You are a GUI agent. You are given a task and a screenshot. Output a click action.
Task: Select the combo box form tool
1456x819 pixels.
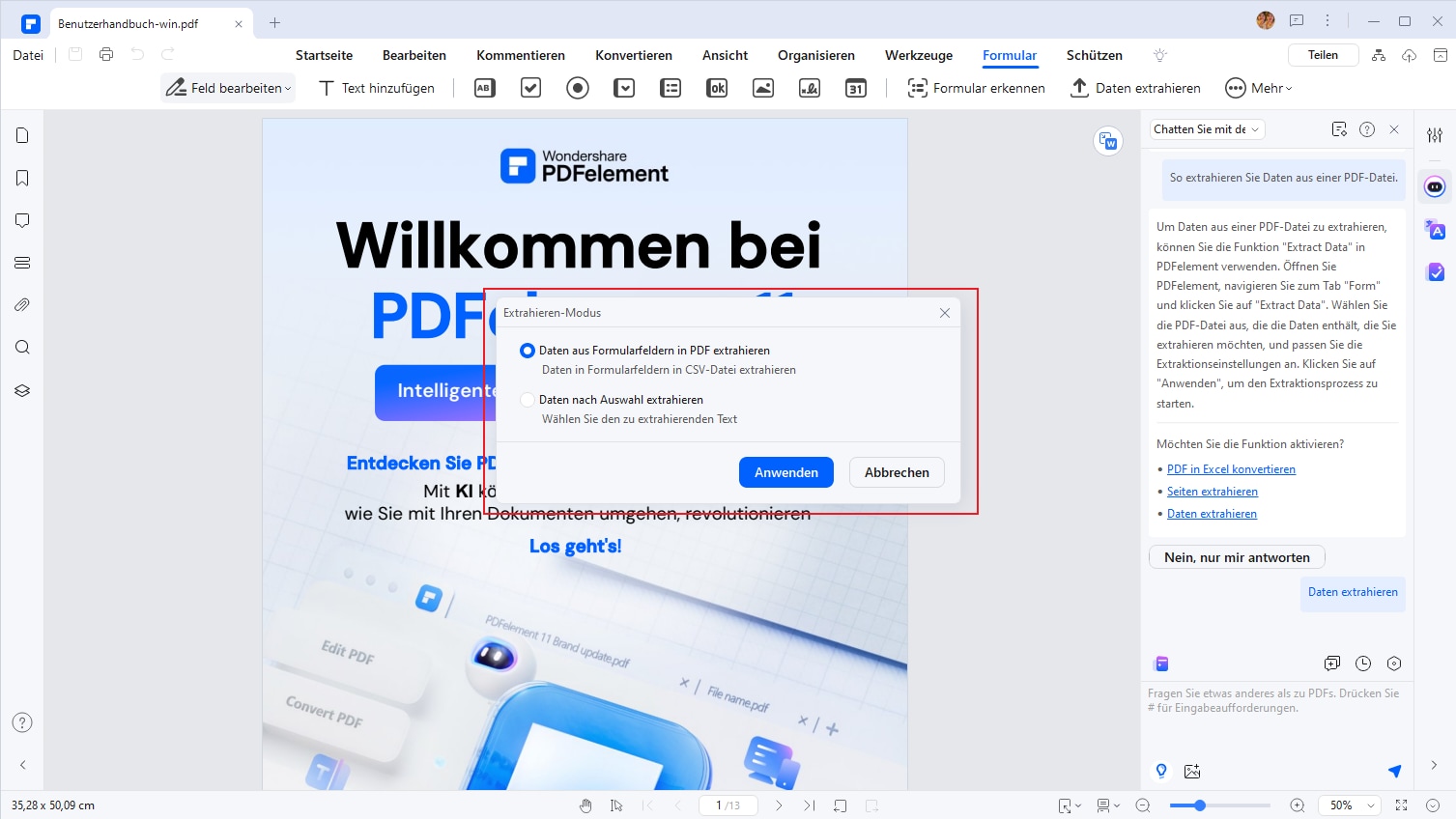624,88
